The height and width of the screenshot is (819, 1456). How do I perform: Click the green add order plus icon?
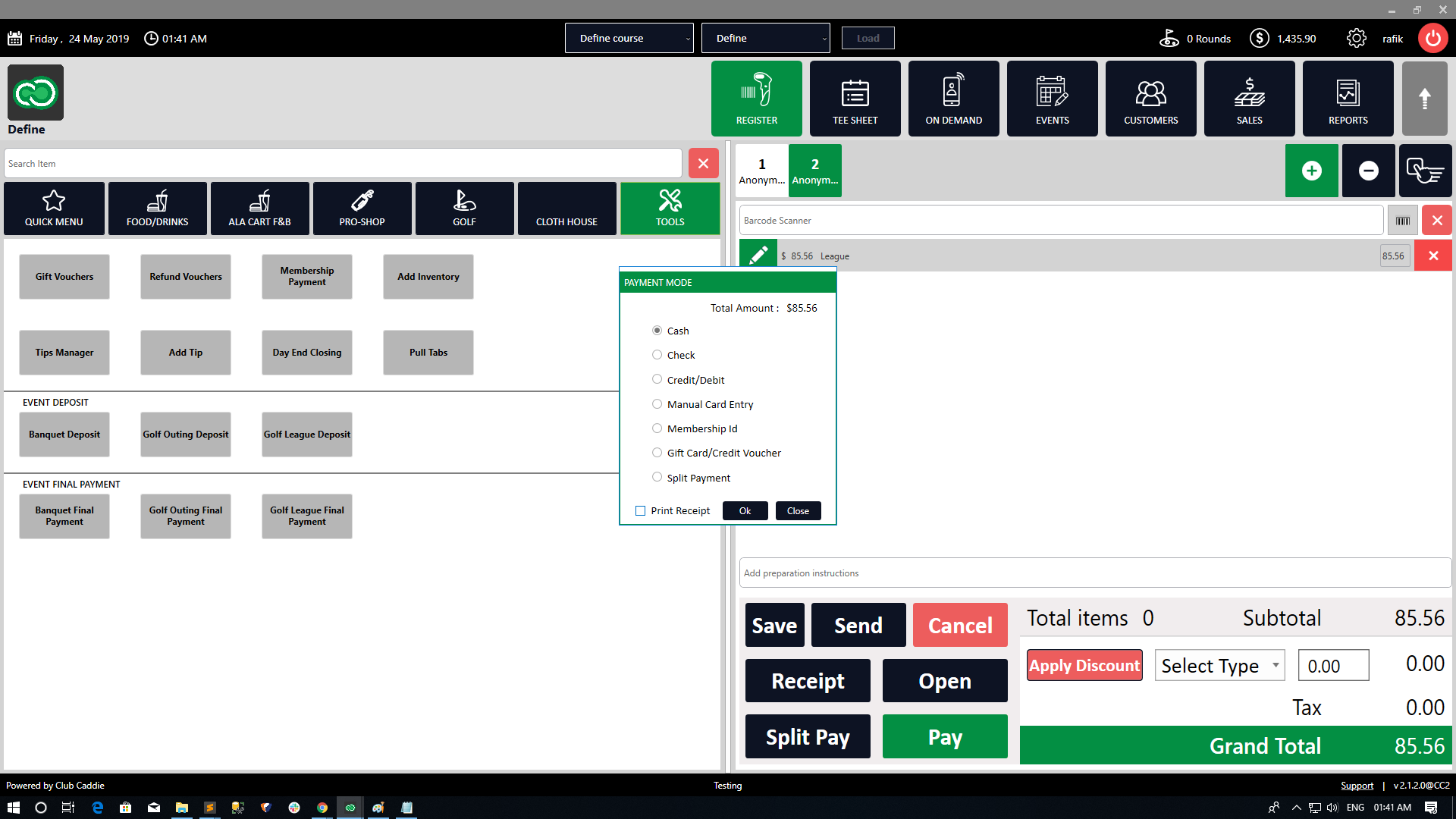pos(1311,171)
